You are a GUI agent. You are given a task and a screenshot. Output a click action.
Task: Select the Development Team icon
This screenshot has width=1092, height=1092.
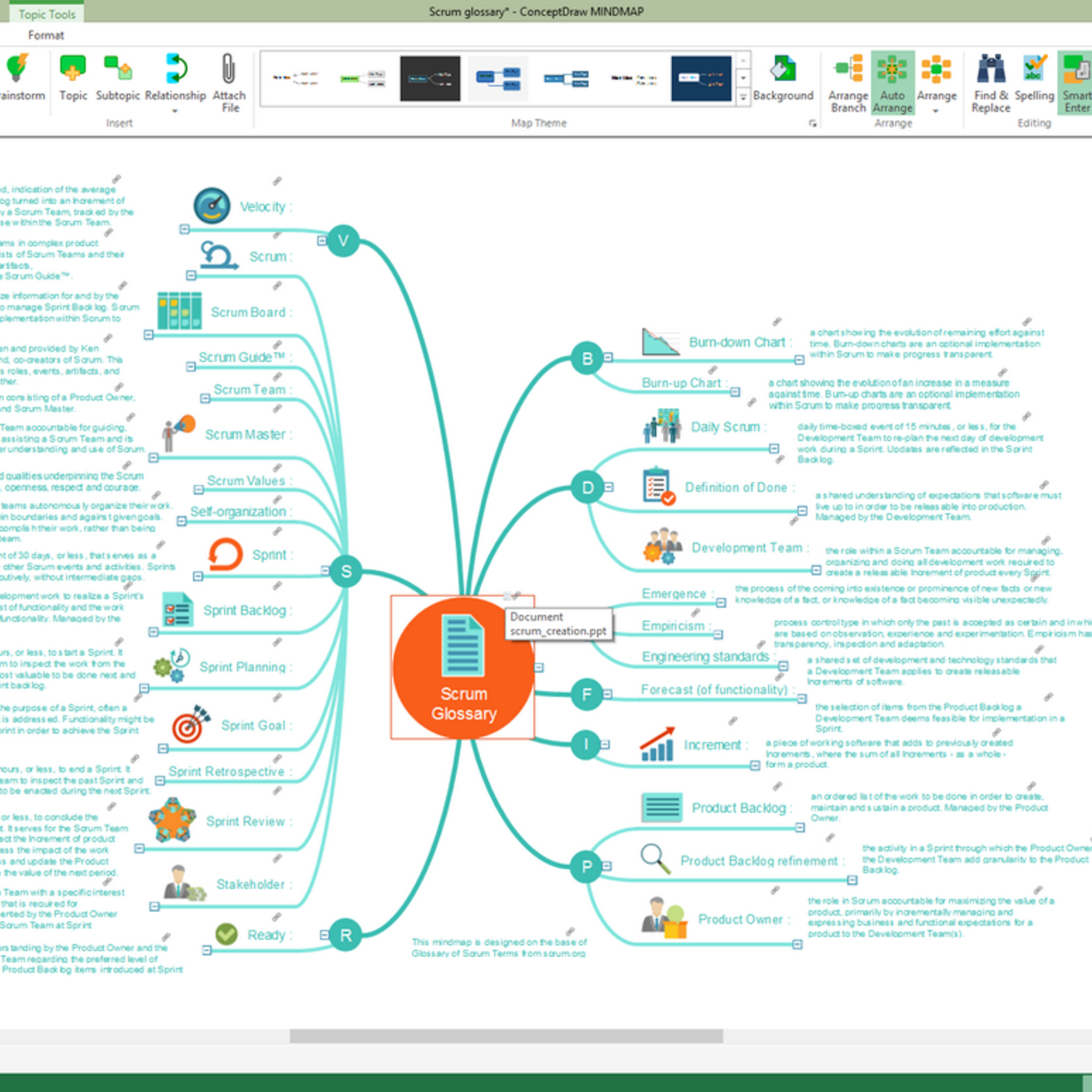[662, 546]
